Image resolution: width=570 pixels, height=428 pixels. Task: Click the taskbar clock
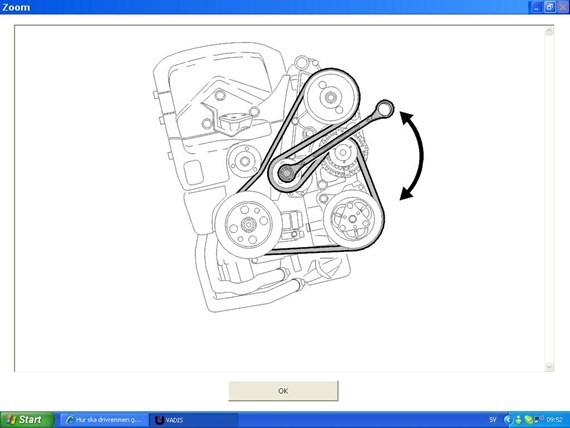click(x=555, y=420)
